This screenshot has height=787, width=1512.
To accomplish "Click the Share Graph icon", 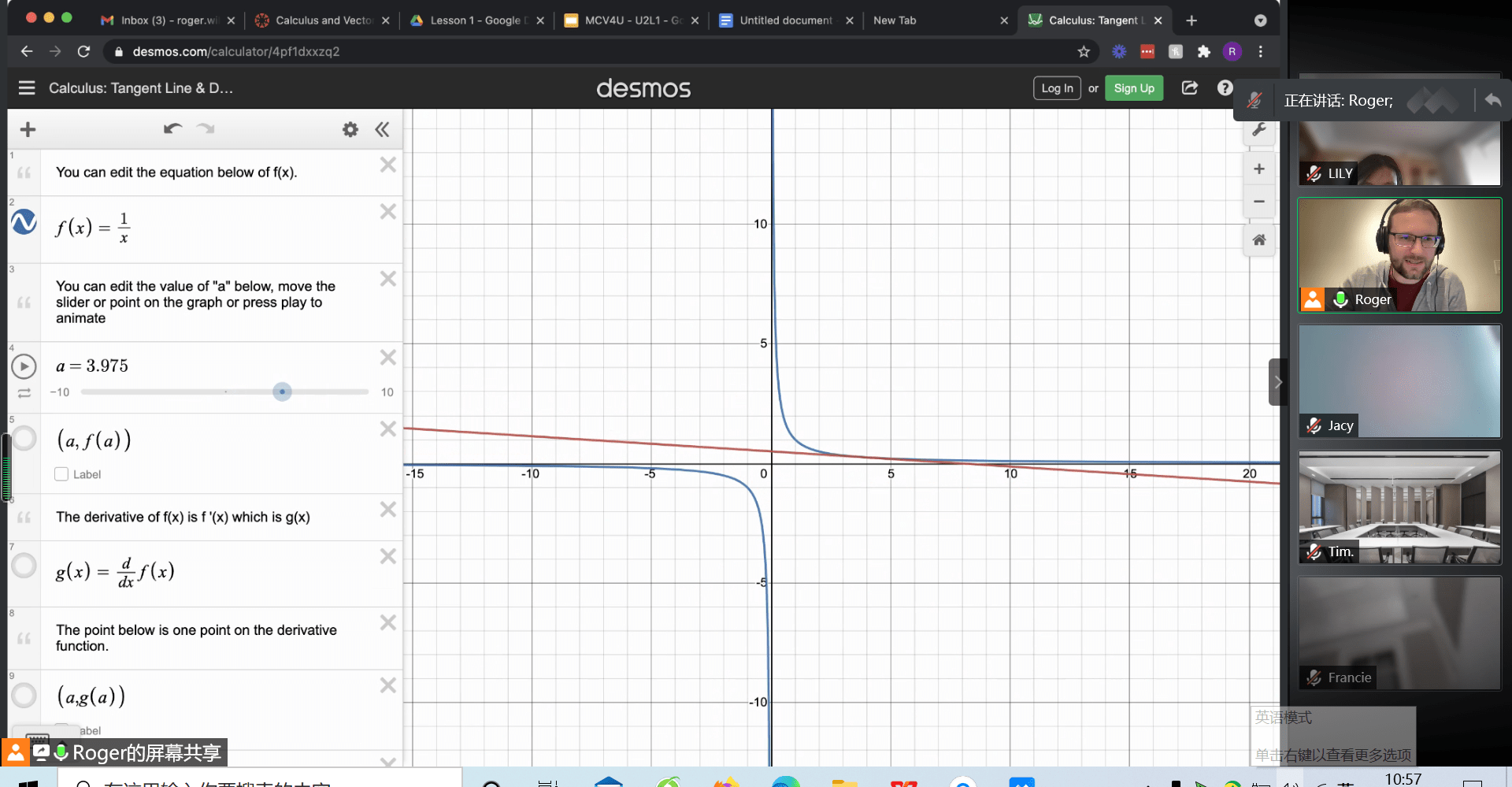I will click(1190, 88).
